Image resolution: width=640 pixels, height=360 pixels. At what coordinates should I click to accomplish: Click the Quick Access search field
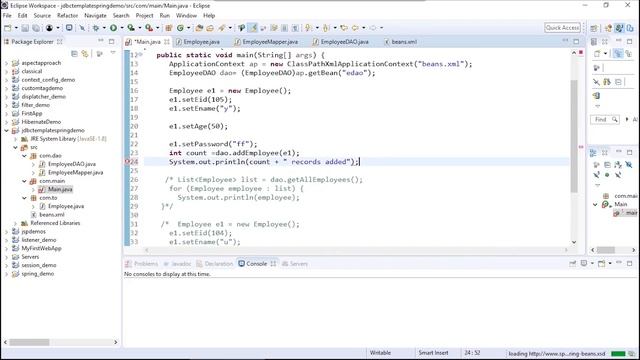pos(562,27)
